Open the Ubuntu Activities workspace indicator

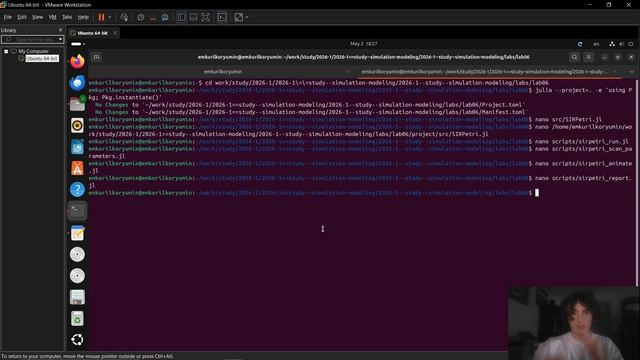click(x=78, y=44)
